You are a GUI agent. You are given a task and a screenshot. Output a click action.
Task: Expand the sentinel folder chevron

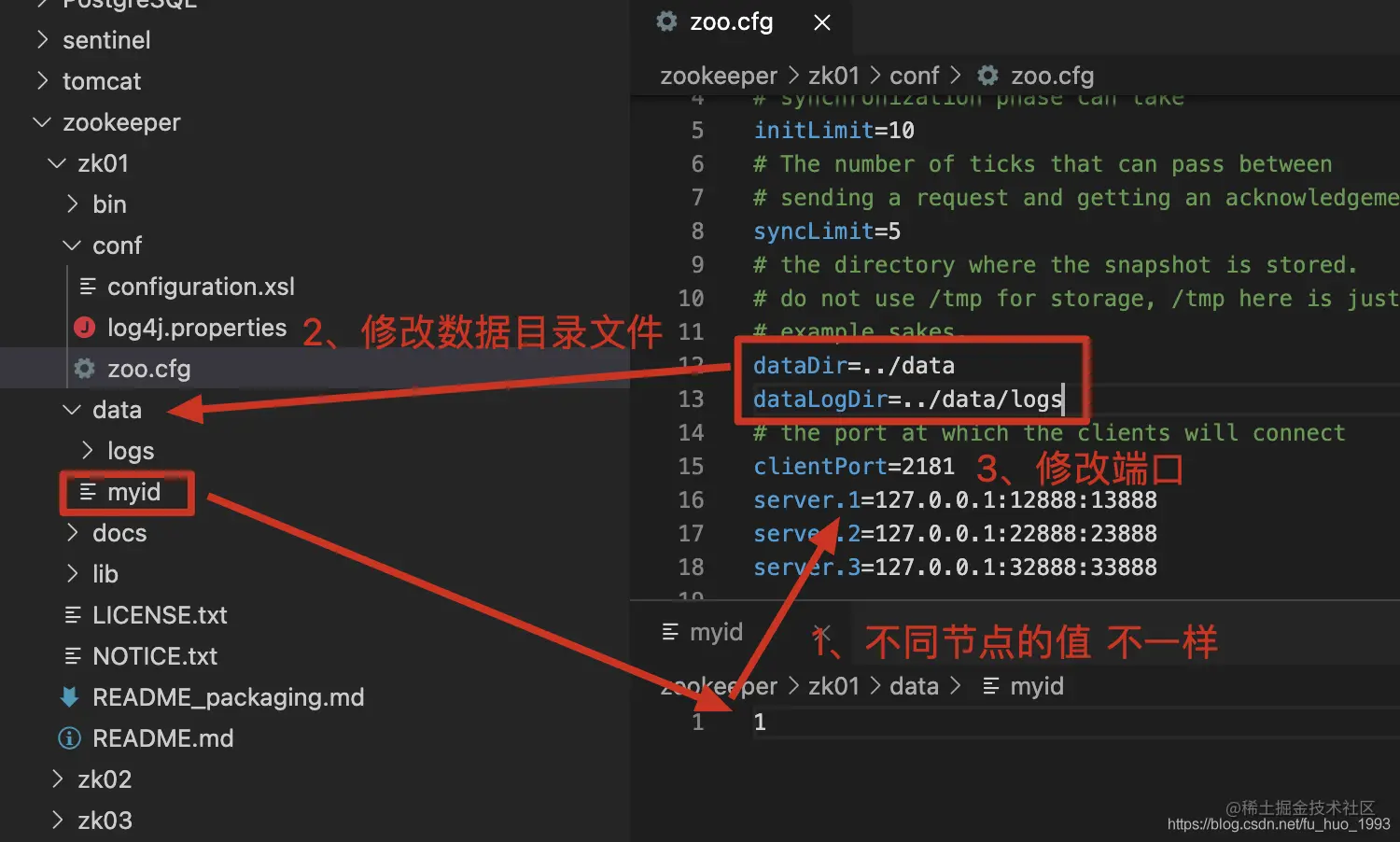(42, 39)
